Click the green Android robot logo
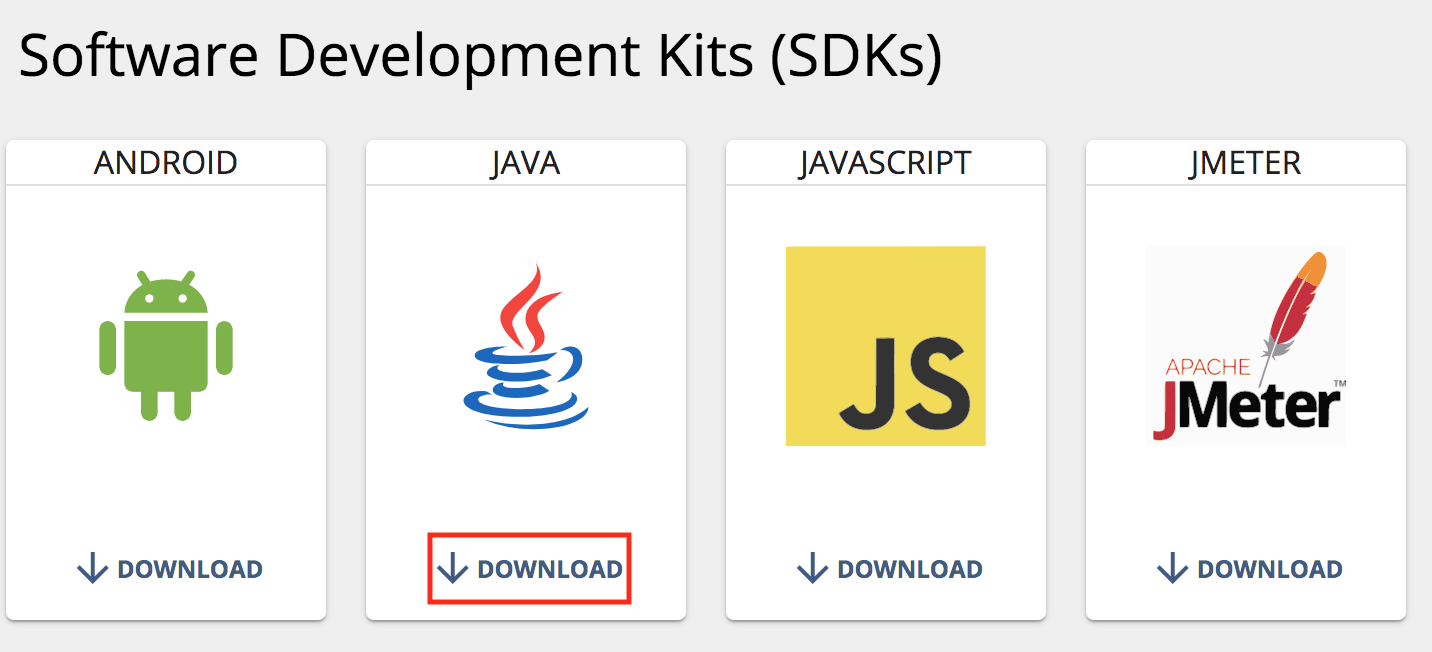This screenshot has width=1432, height=652. (166, 345)
